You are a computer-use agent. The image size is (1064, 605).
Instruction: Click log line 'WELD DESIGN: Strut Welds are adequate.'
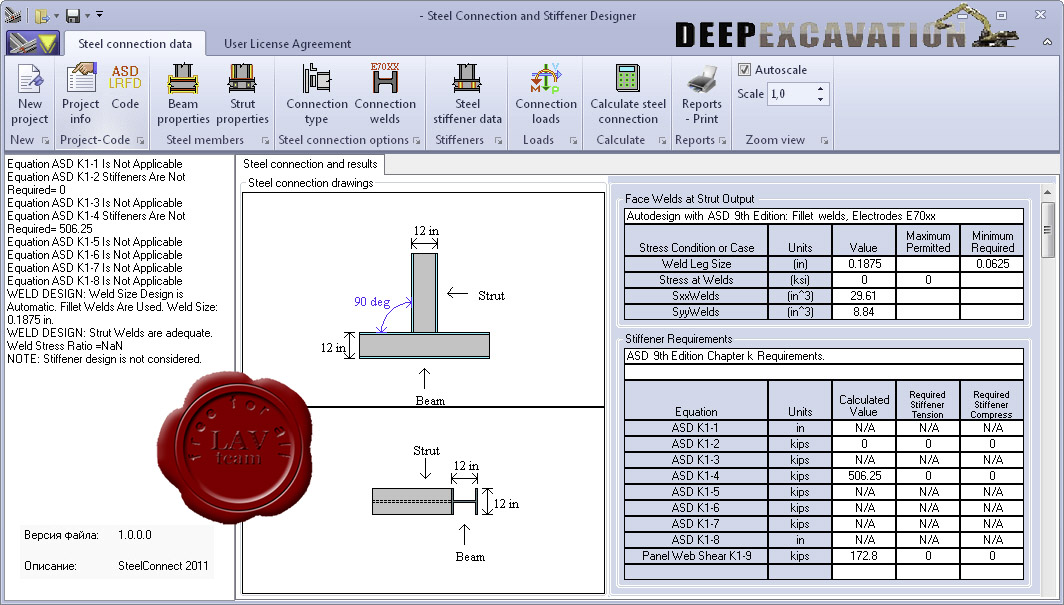pyautogui.click(x=109, y=333)
